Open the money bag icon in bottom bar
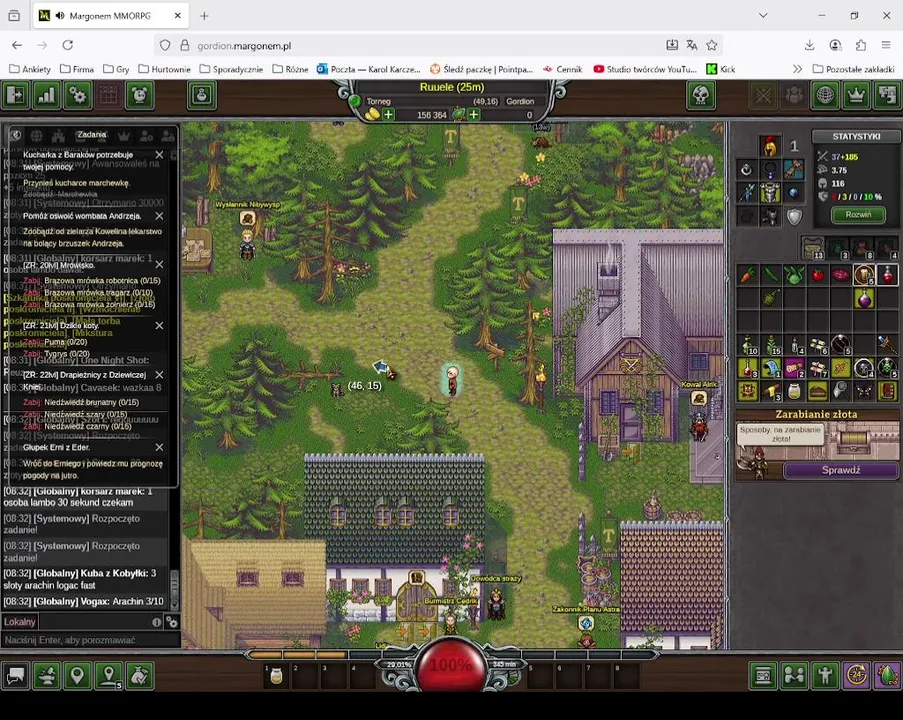 click(x=139, y=675)
